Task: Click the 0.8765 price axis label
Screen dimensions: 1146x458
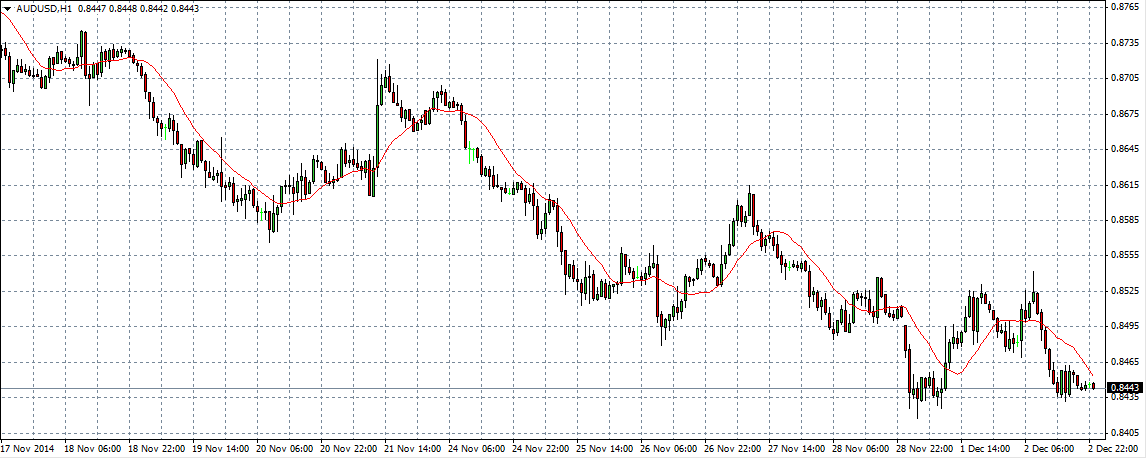Action: tap(1125, 7)
